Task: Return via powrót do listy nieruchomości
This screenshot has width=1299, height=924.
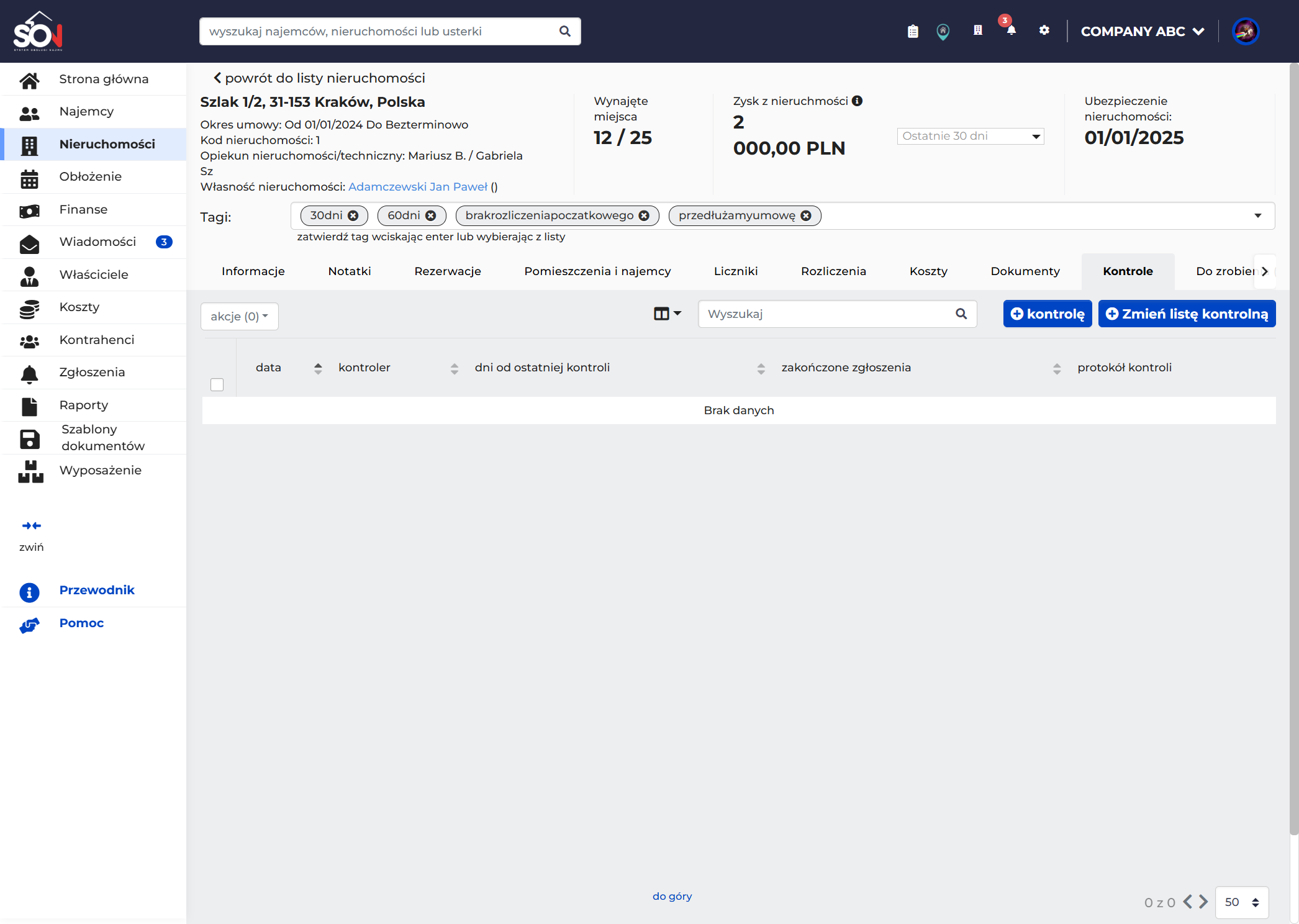Action: [x=319, y=78]
